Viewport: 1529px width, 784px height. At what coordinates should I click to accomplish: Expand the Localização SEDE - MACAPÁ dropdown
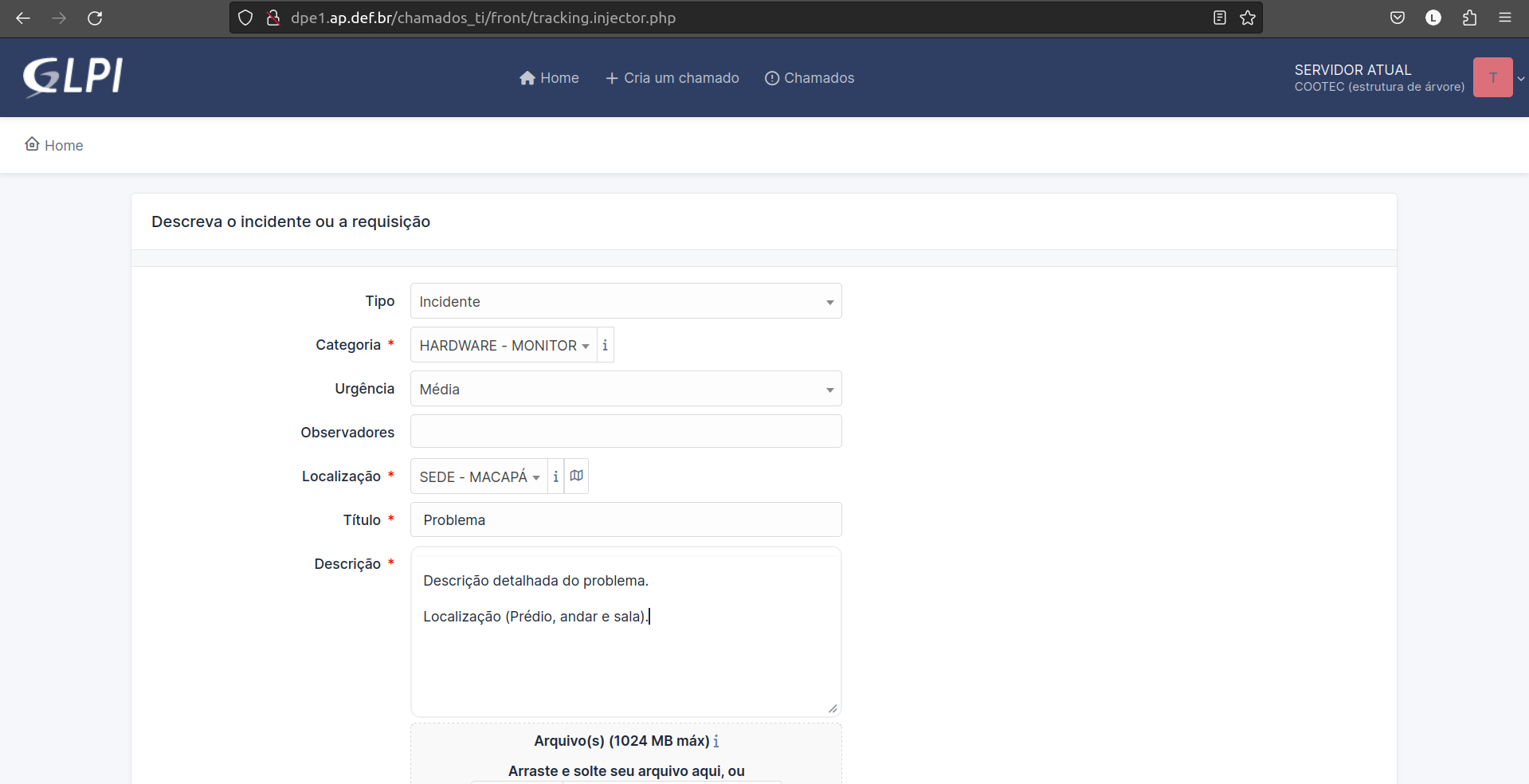click(479, 476)
